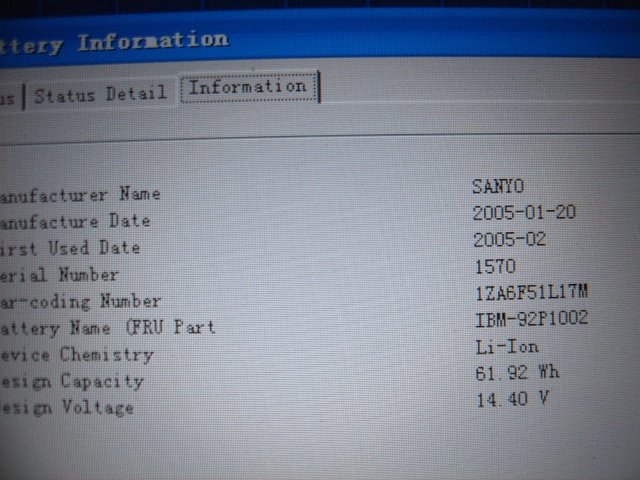Click the manufacturer value SANYO
Image resolution: width=640 pixels, height=480 pixels.
(498, 187)
